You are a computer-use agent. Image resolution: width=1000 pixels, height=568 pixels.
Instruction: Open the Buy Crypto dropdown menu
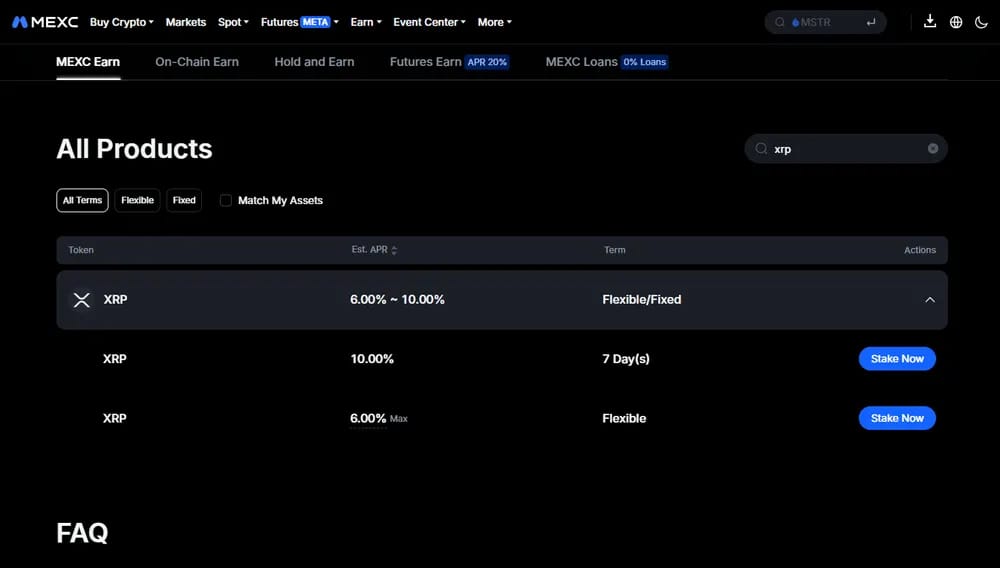click(122, 22)
